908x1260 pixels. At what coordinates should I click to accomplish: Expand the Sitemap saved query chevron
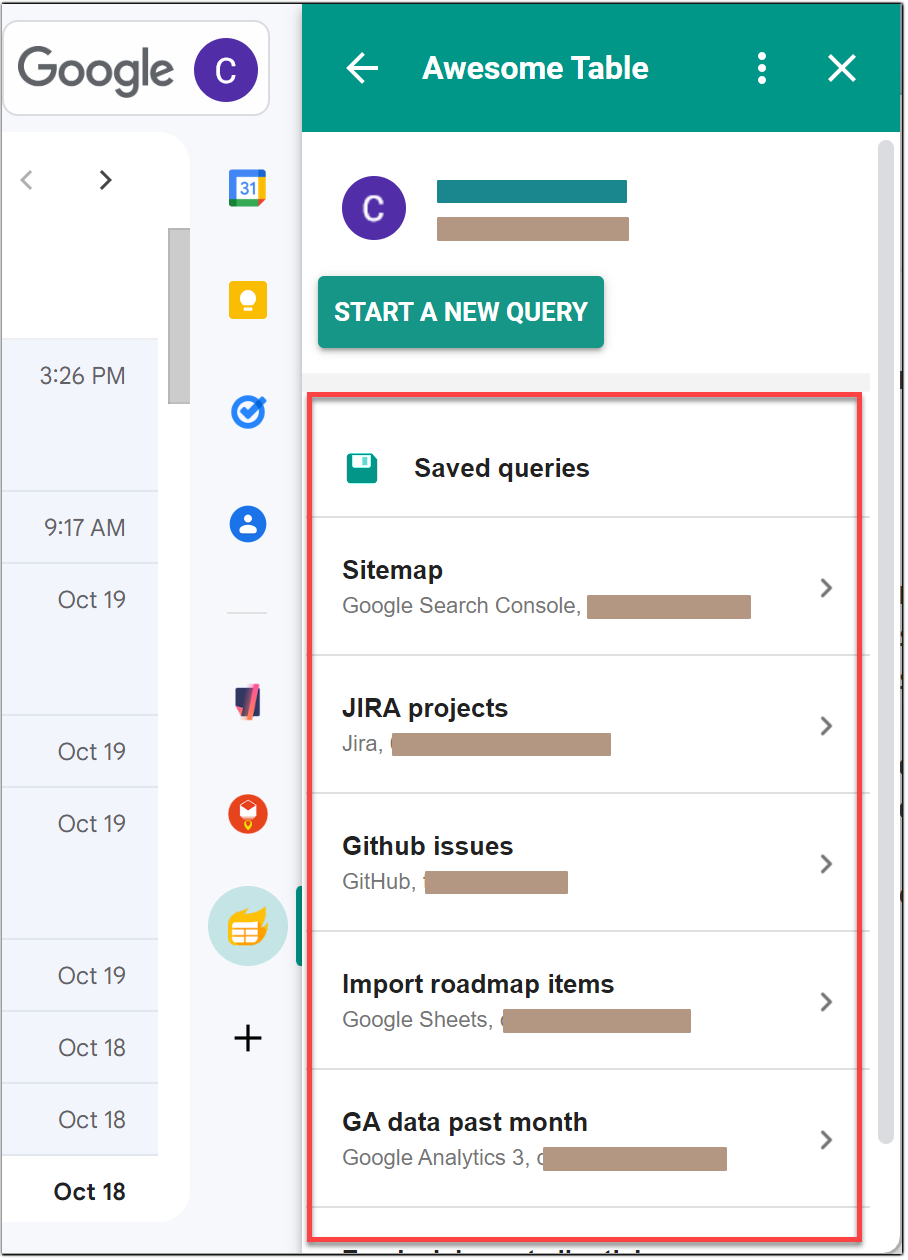click(826, 588)
